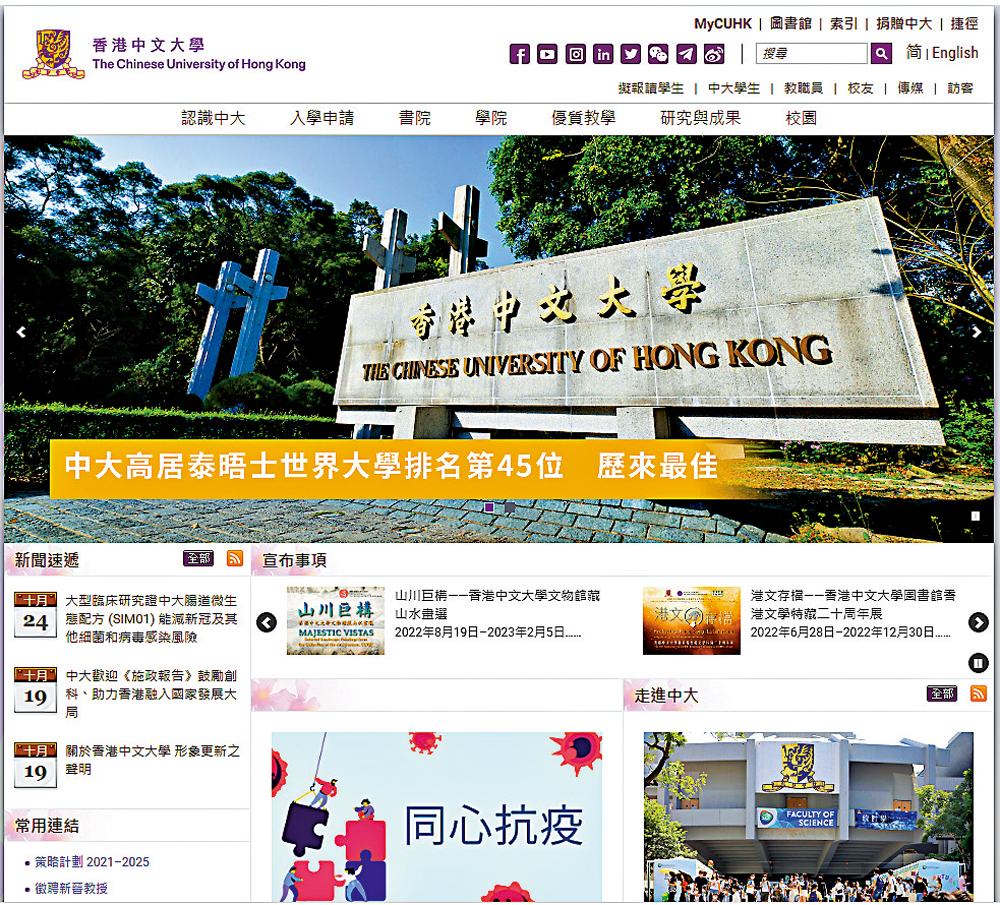Open the 索引 link
This screenshot has width=1000, height=905.
click(844, 24)
